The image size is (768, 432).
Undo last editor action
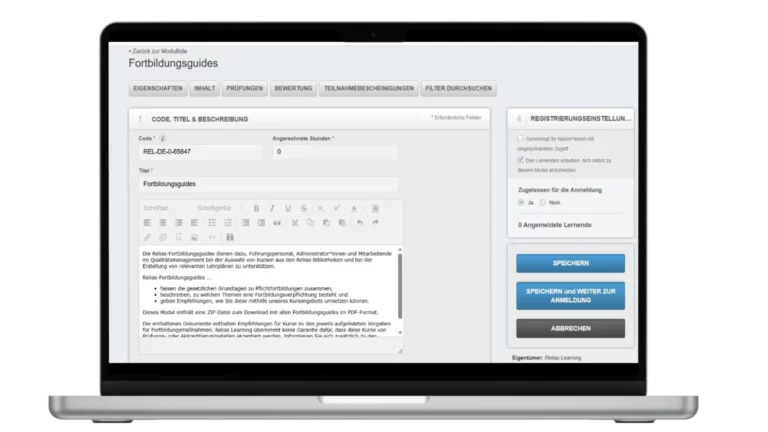pos(360,223)
